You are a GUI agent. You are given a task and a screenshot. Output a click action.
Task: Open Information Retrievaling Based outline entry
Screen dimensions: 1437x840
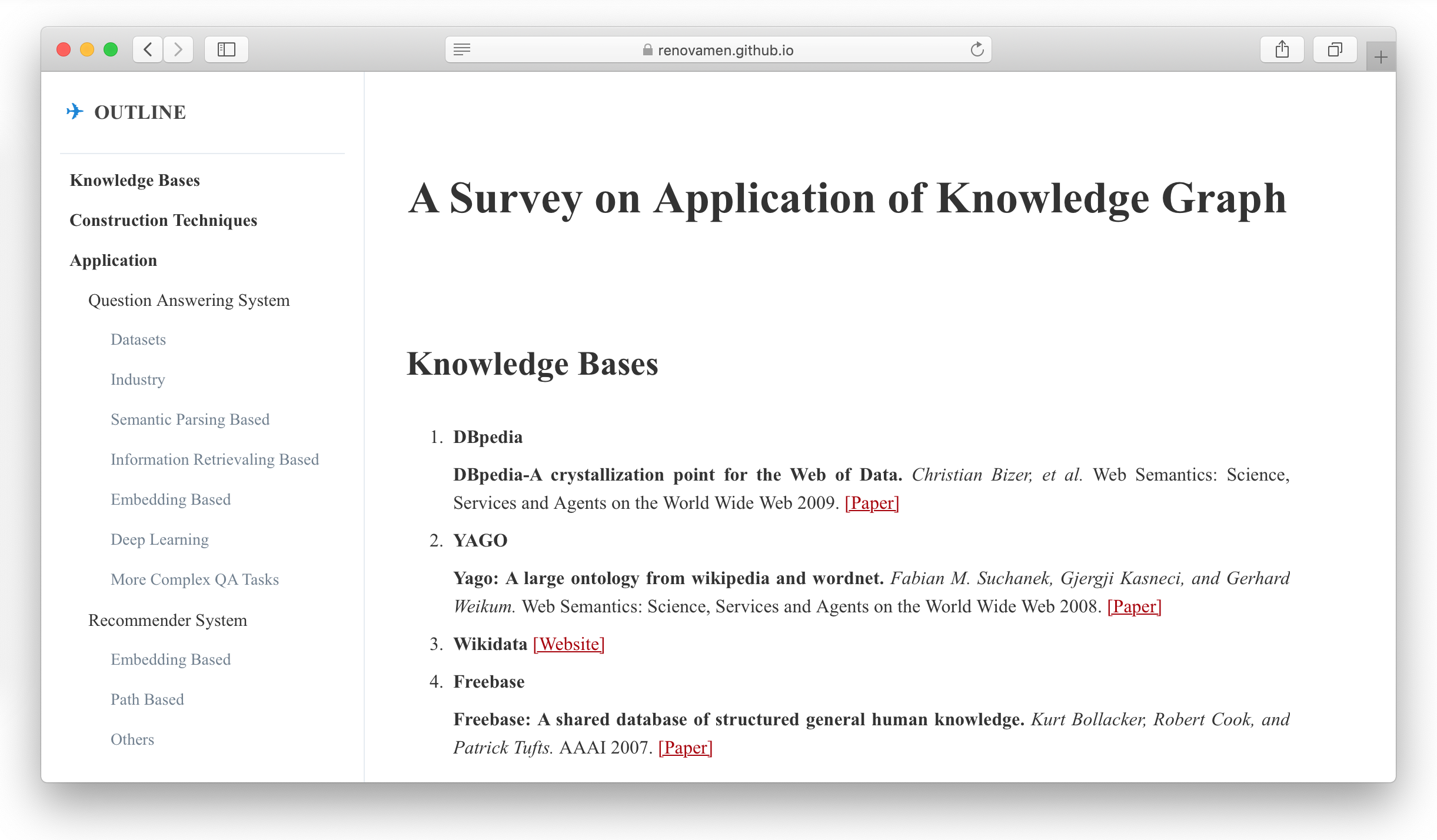[x=215, y=459]
